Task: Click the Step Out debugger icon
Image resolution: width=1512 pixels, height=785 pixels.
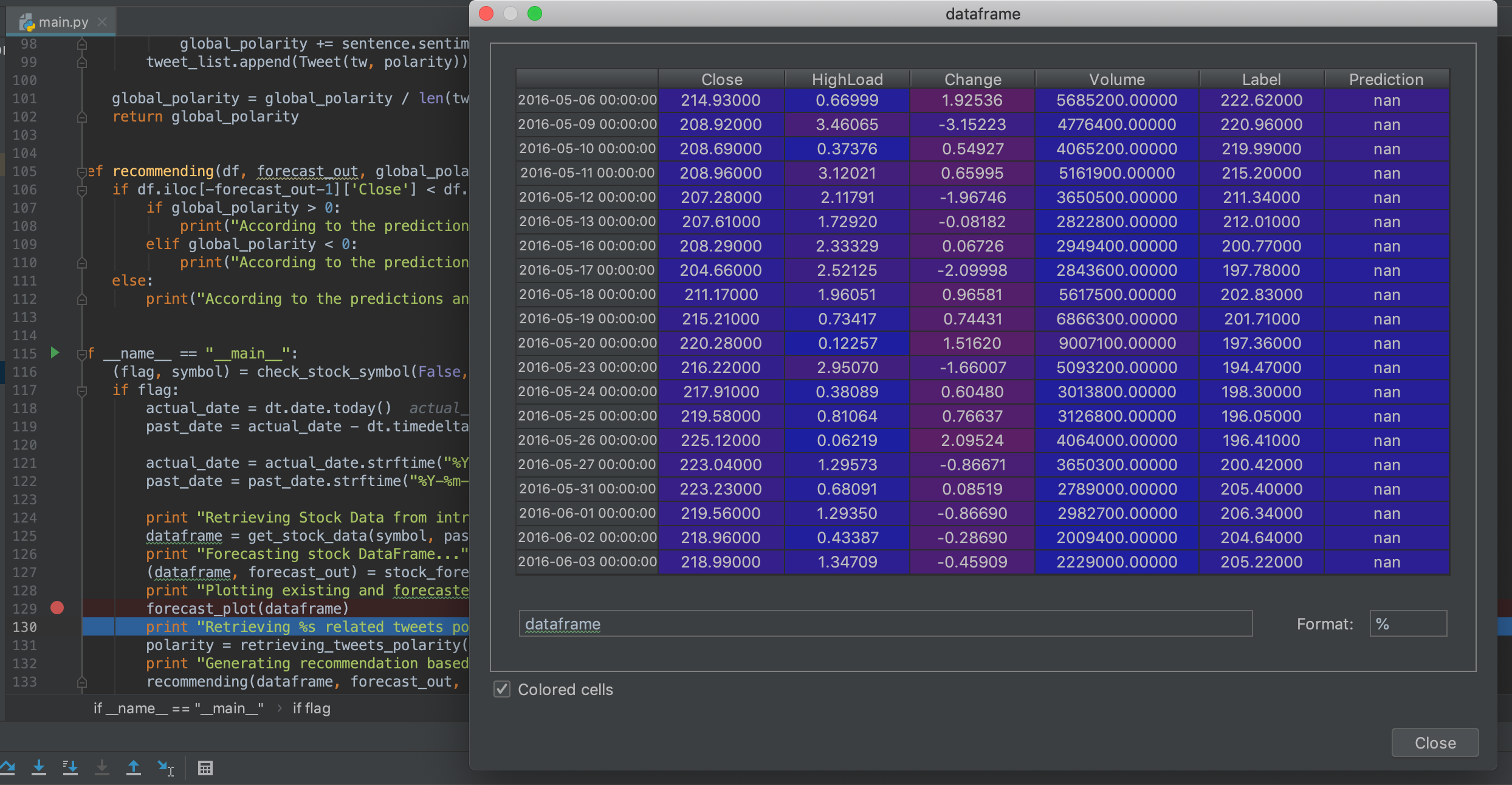Action: click(134, 767)
